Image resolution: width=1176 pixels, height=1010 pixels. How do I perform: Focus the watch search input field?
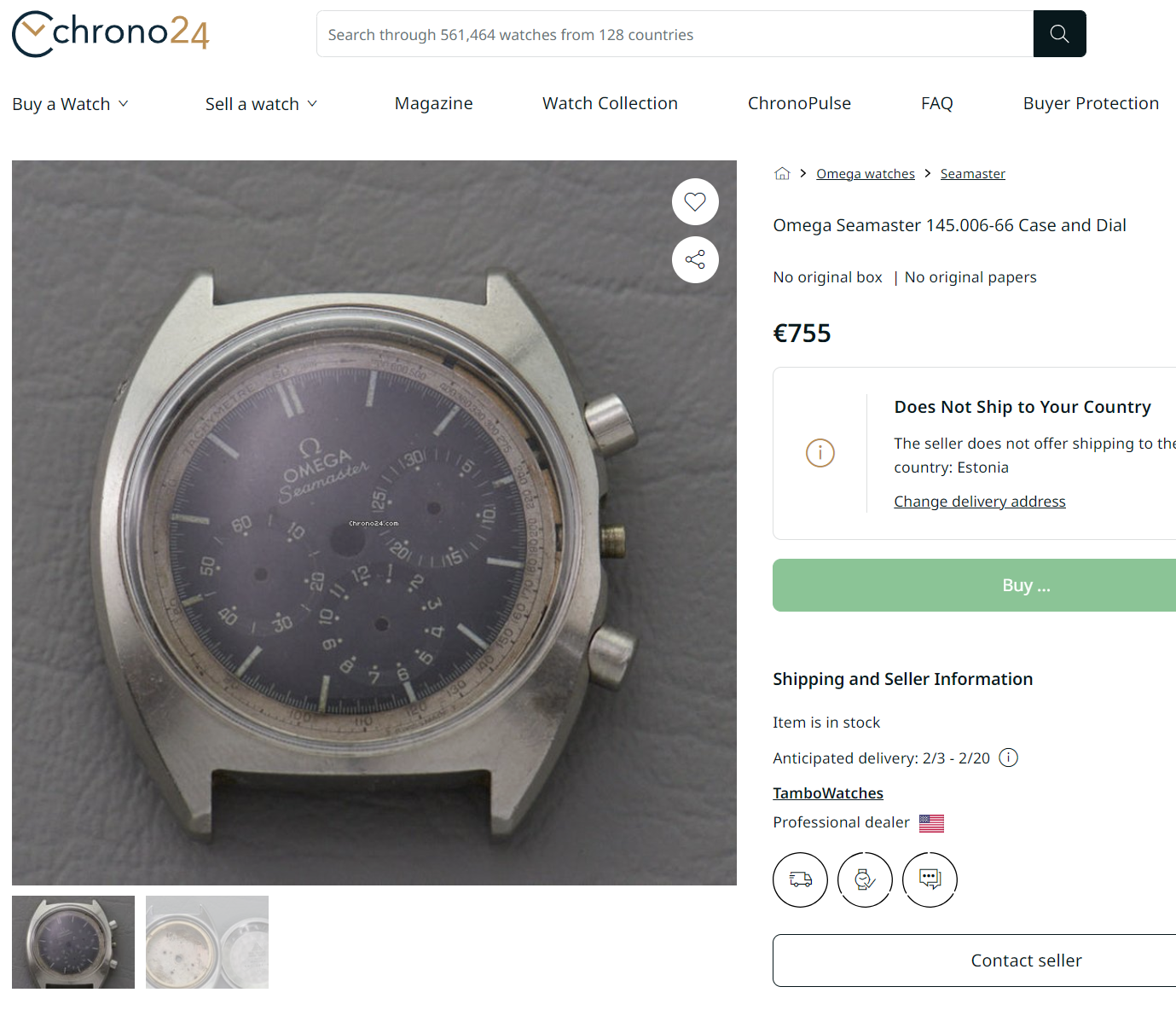[674, 34]
